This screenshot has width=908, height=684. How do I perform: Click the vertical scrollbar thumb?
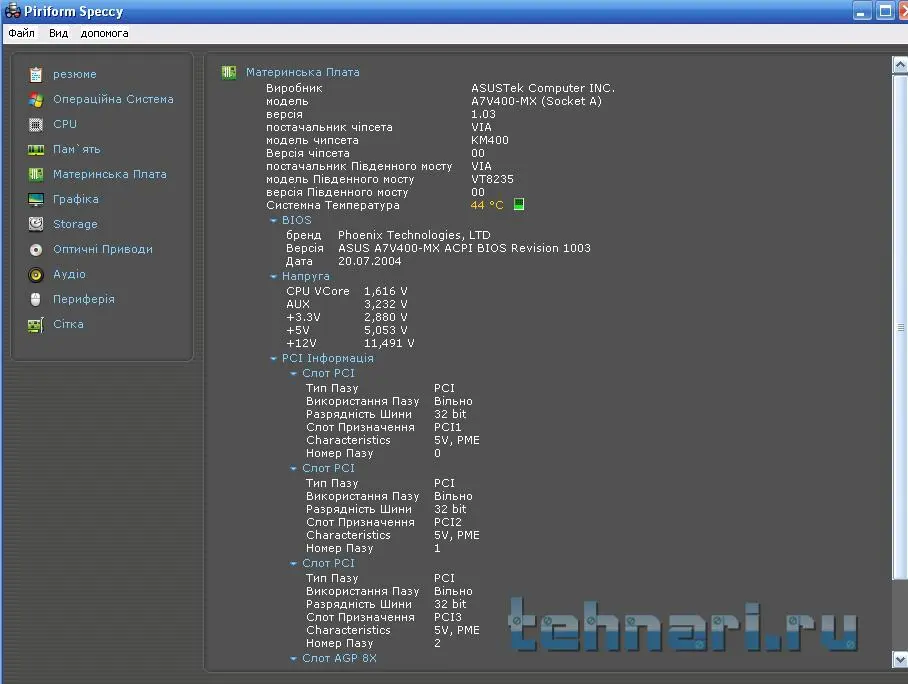pyautogui.click(x=900, y=326)
